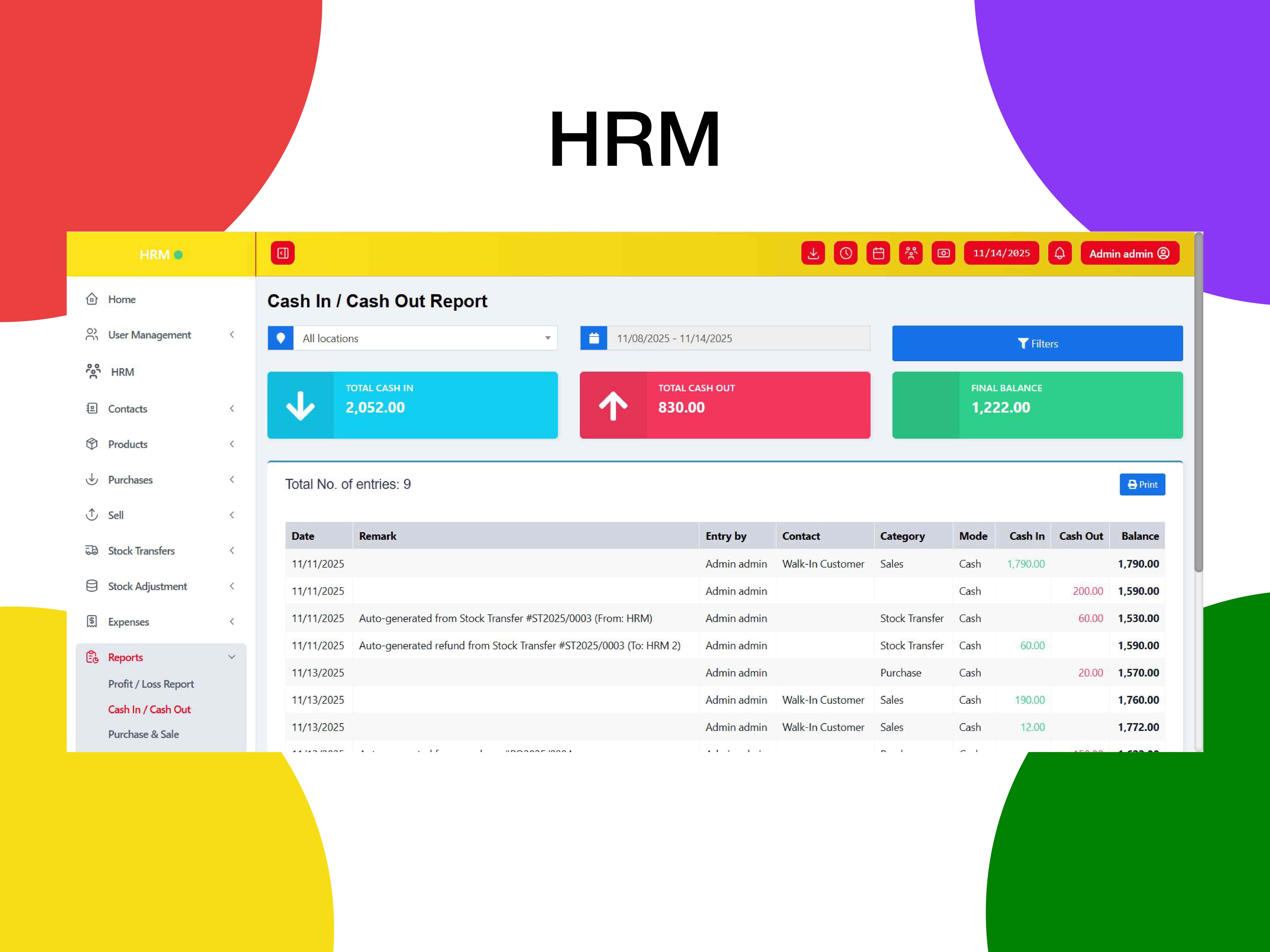Click the User Management users icon
The image size is (1270, 952).
point(92,335)
